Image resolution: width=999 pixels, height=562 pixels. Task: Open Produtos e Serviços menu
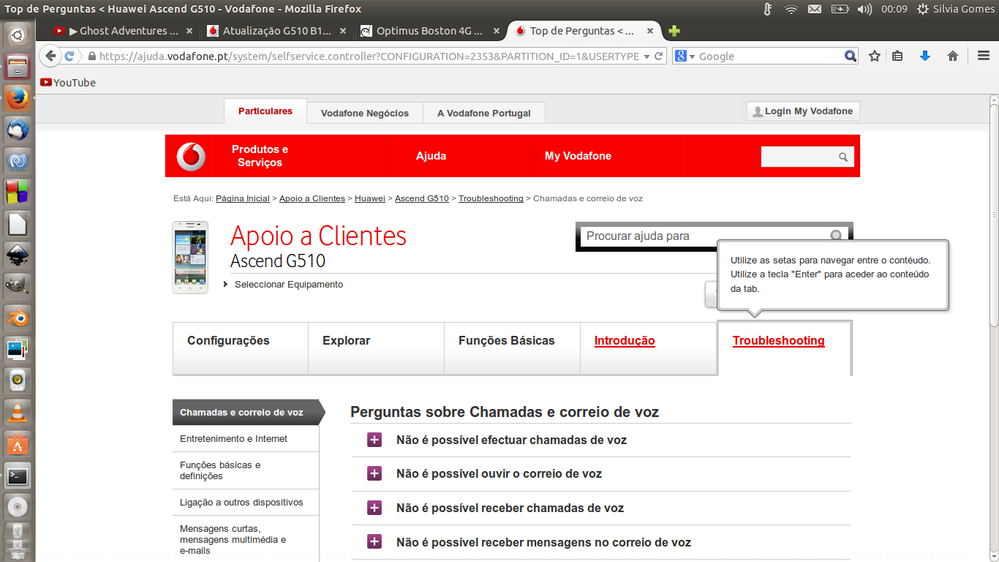pos(259,156)
